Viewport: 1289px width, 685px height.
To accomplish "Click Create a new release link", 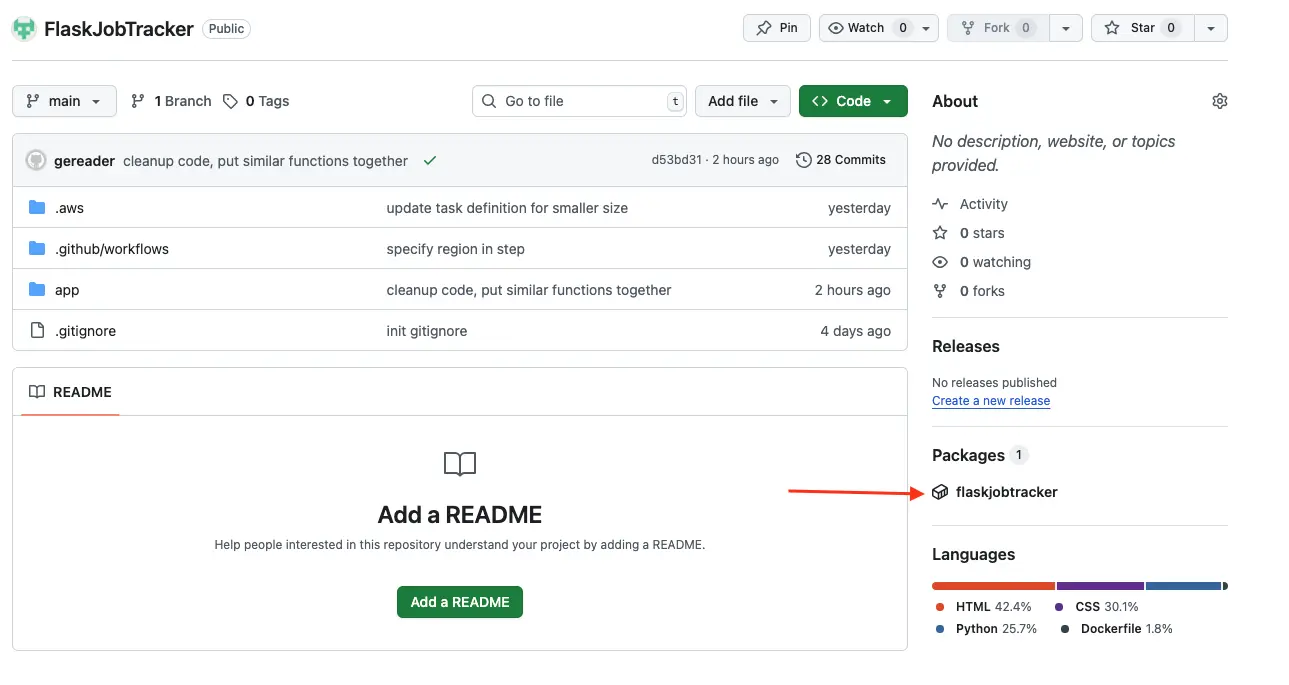I will pyautogui.click(x=990, y=401).
